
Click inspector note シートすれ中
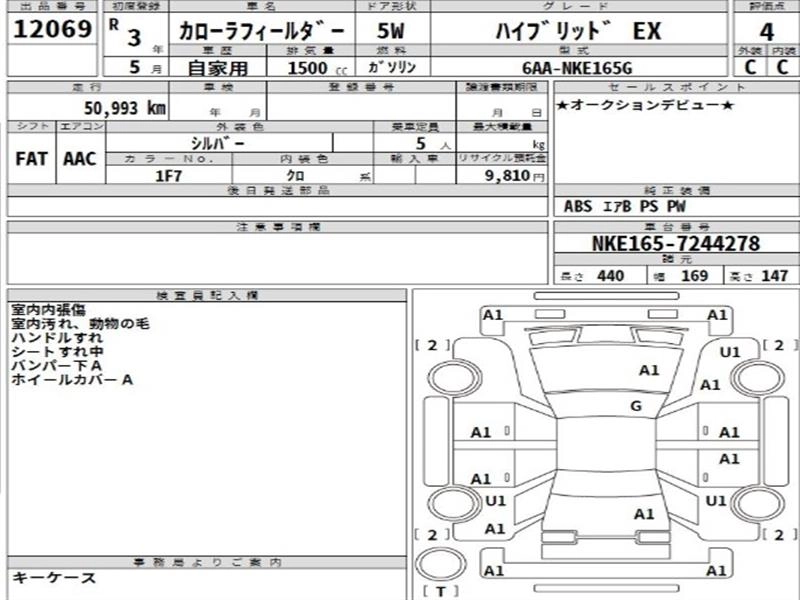[57, 352]
